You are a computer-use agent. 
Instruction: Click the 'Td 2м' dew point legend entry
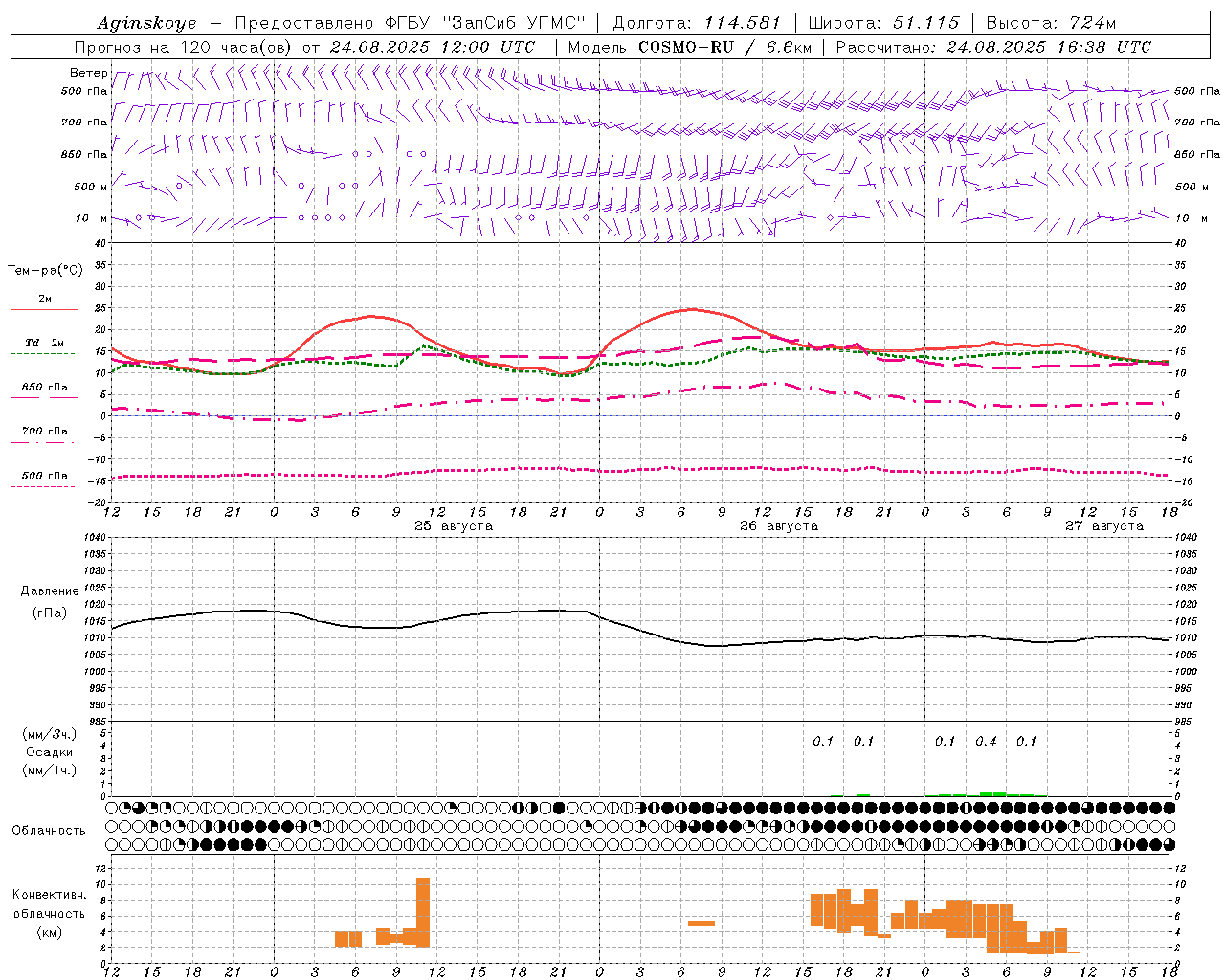[x=45, y=343]
